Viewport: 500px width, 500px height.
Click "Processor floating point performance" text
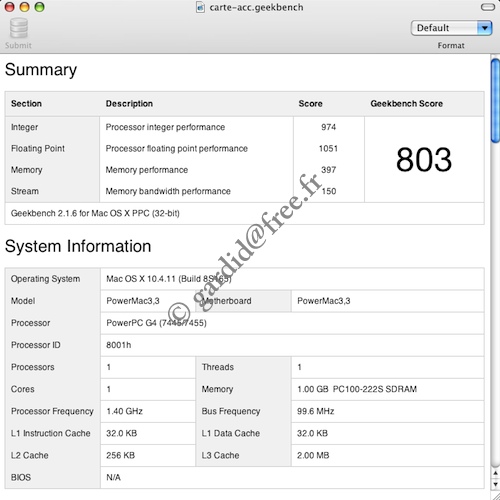[x=177, y=148]
